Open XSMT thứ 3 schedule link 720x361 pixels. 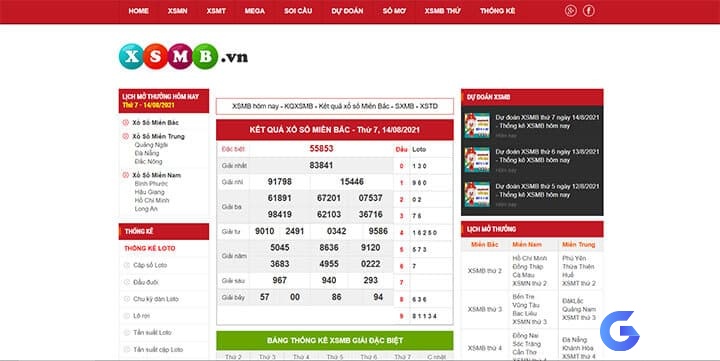coord(579,318)
